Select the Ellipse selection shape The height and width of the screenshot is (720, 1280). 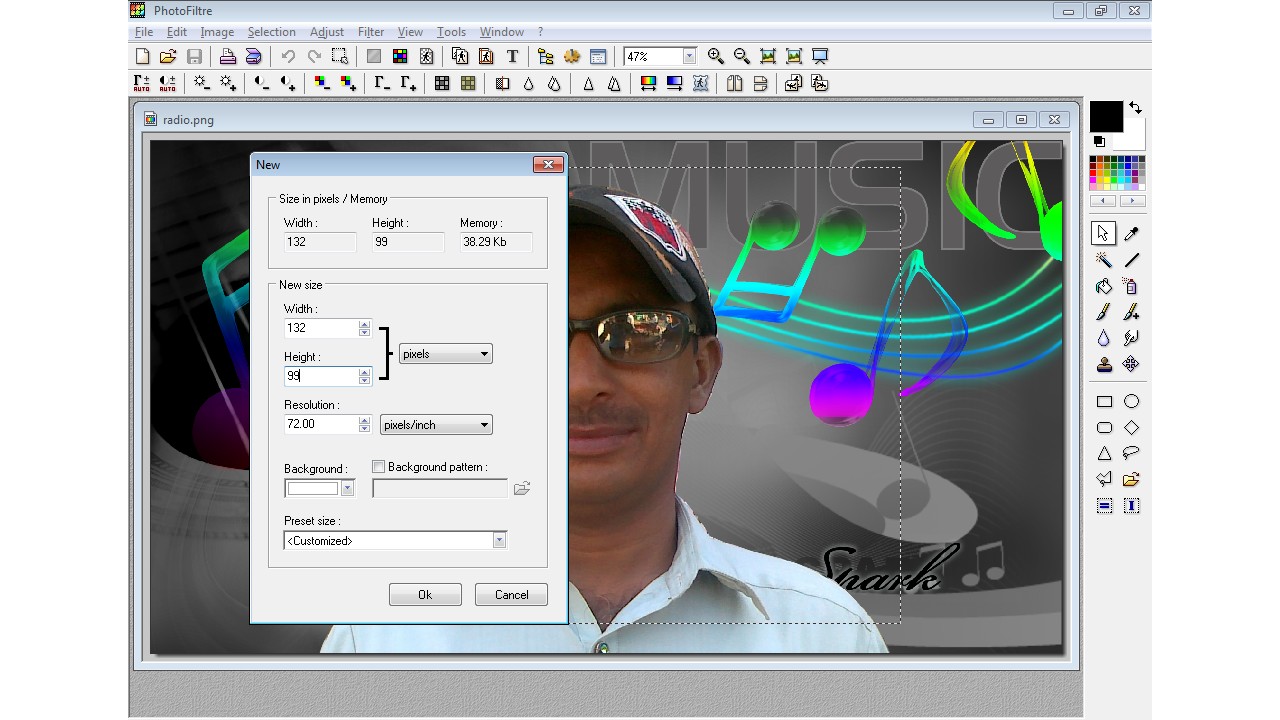[x=1131, y=401]
